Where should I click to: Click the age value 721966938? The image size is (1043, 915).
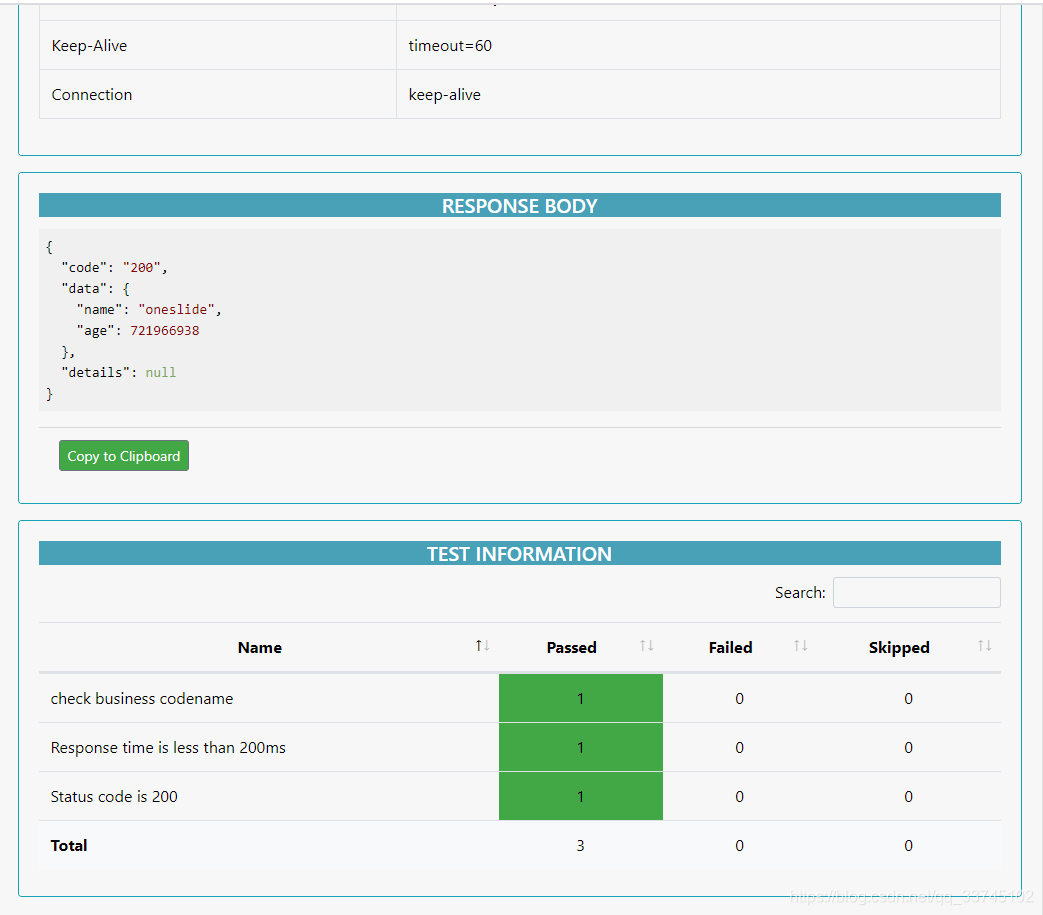[165, 330]
